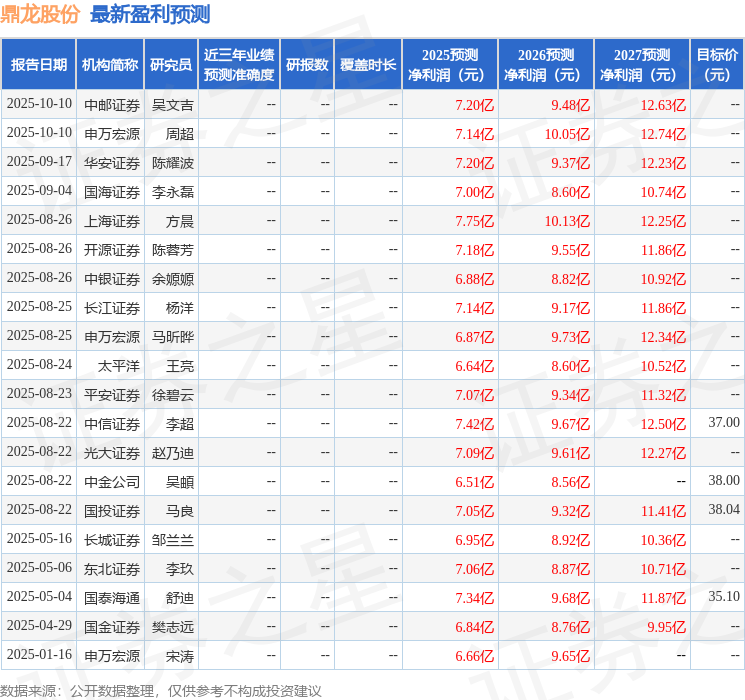Select the 中金公司 row institution name

click(x=112, y=481)
